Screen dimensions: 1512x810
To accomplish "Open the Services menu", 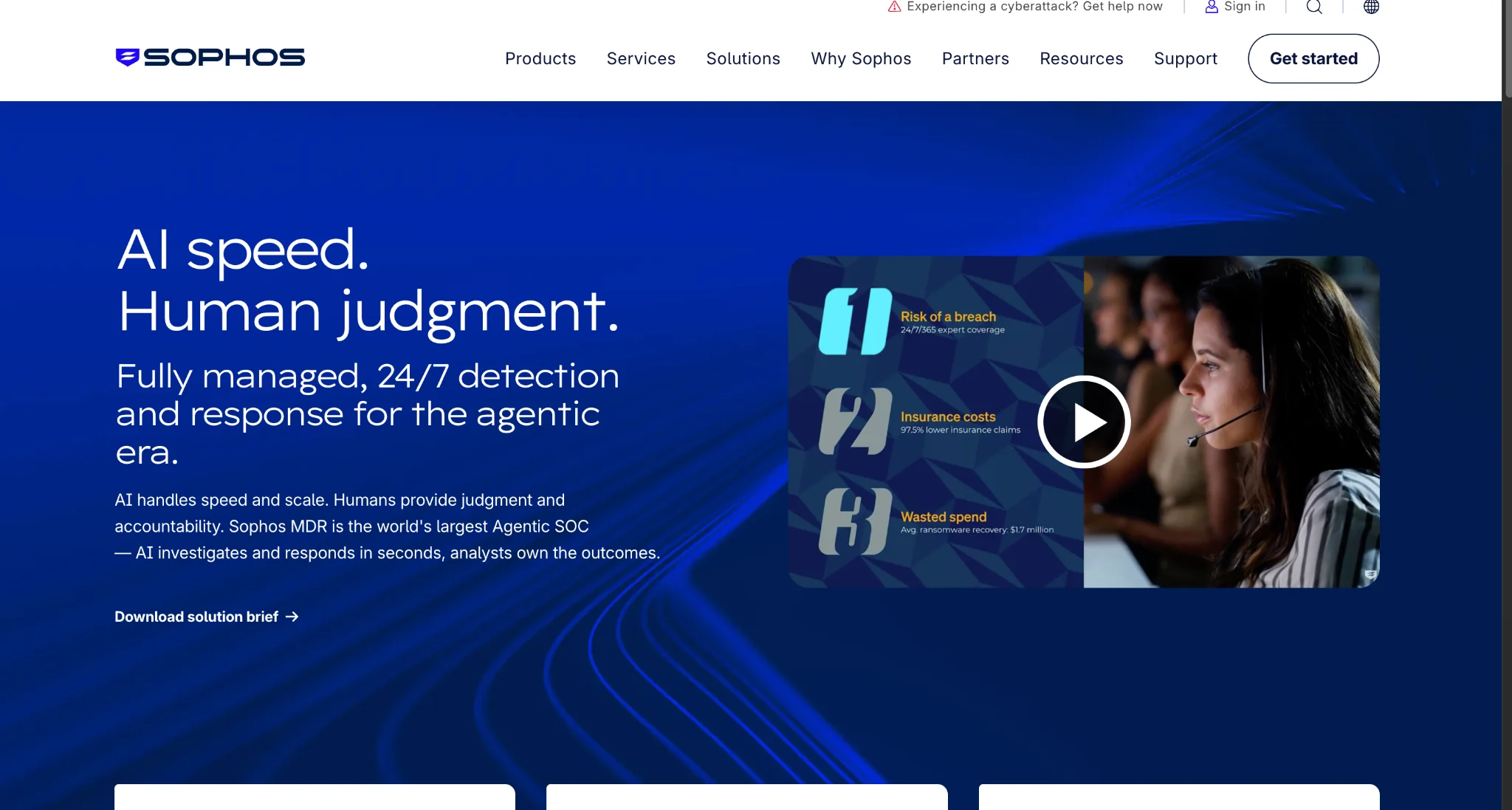I will pos(641,58).
